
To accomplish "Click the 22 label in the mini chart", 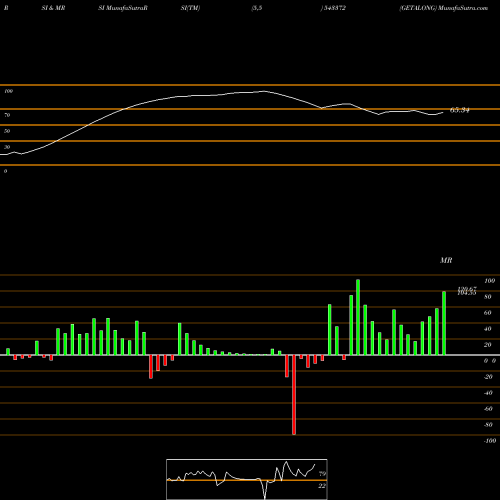I will pyautogui.click(x=322, y=486).
